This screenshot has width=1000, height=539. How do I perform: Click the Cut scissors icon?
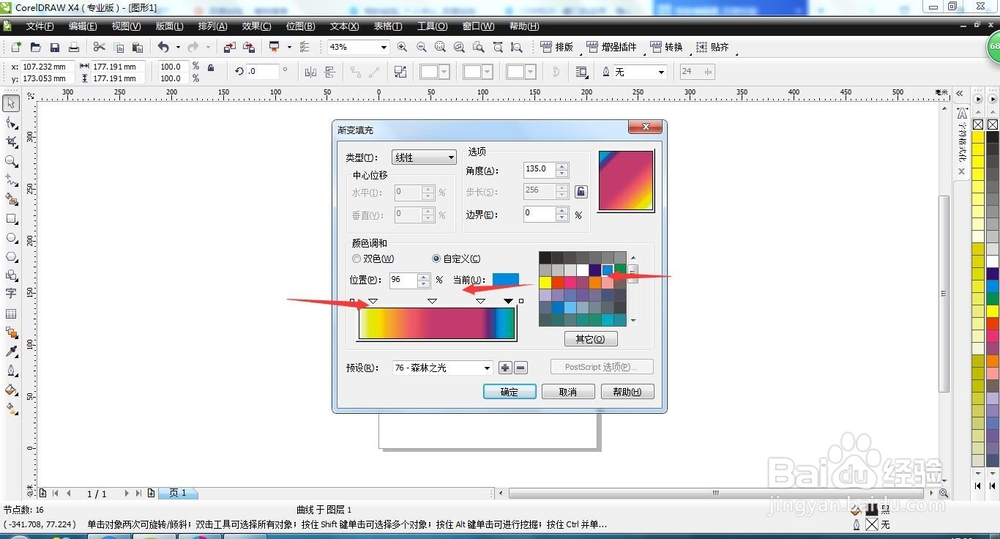tap(99, 47)
